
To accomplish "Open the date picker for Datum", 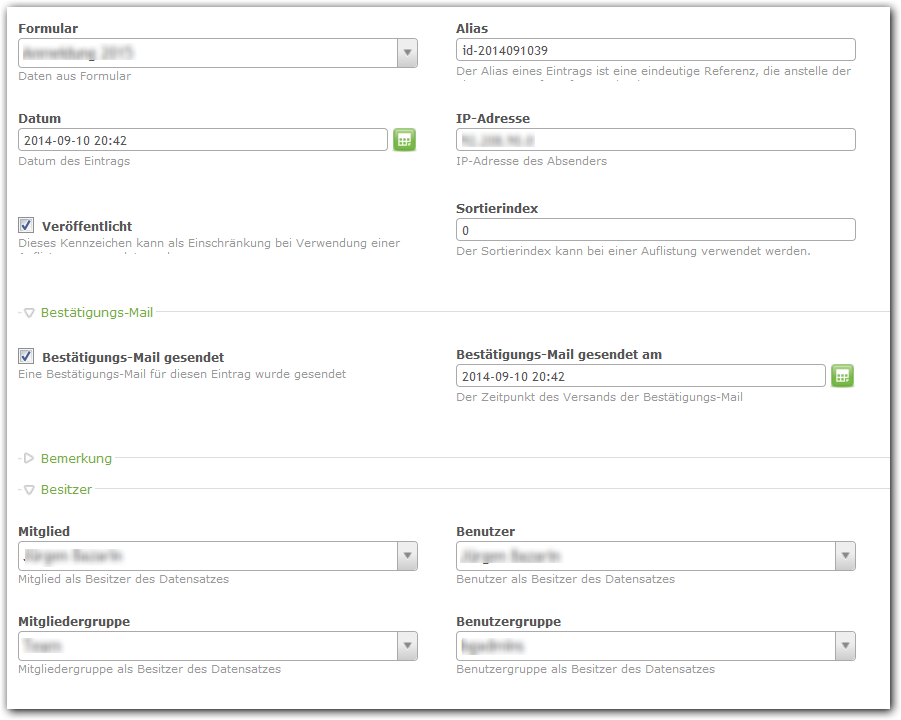I will [404, 140].
